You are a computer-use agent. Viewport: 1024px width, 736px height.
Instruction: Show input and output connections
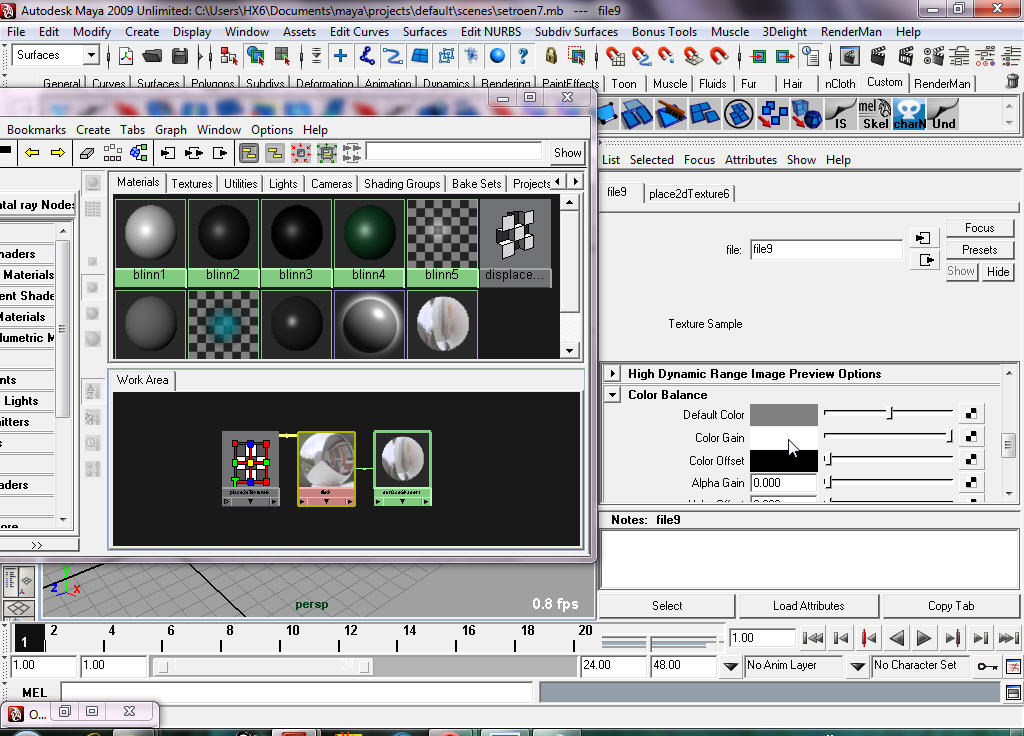194,153
